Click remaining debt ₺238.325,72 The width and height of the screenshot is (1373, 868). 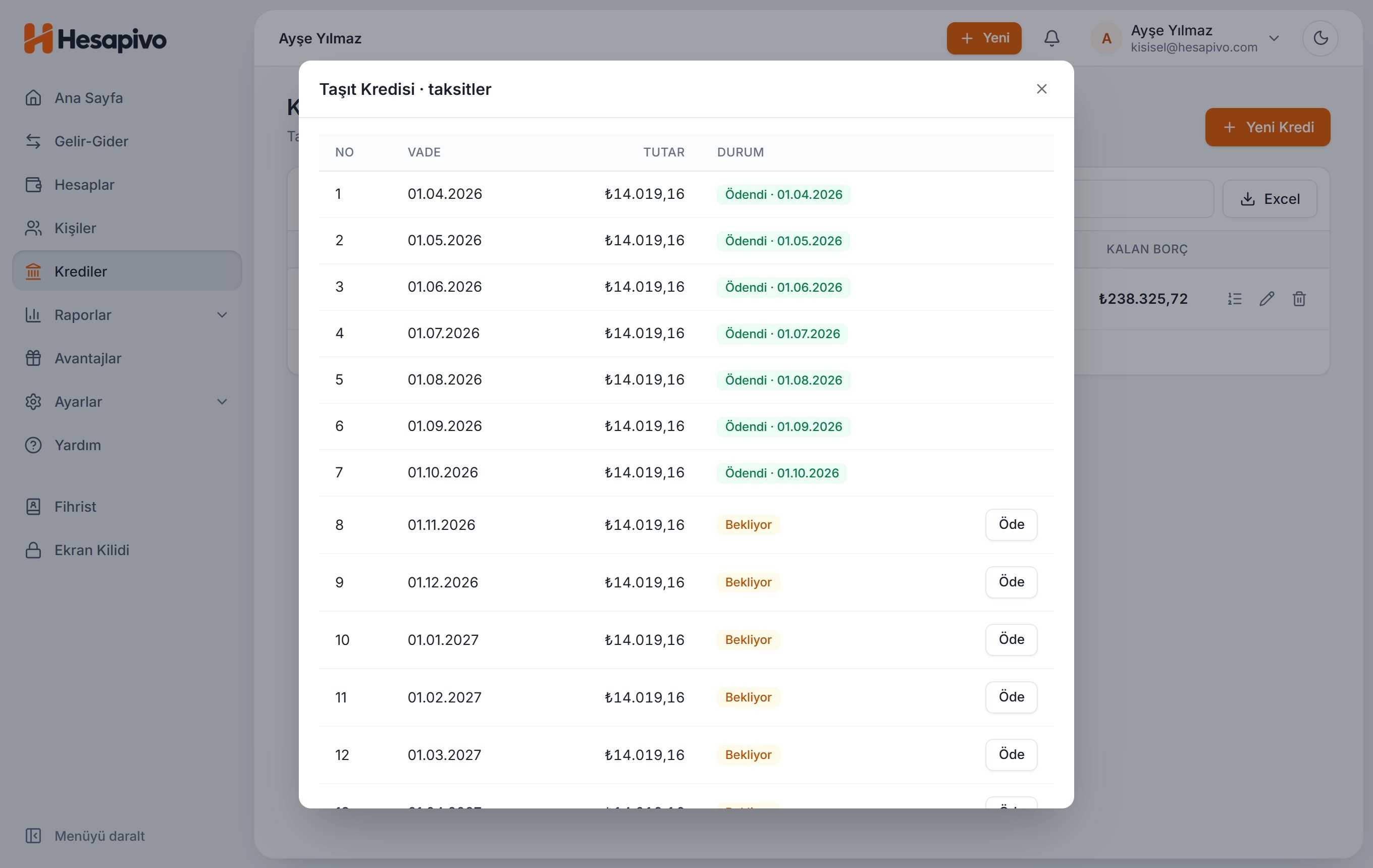(x=1143, y=299)
